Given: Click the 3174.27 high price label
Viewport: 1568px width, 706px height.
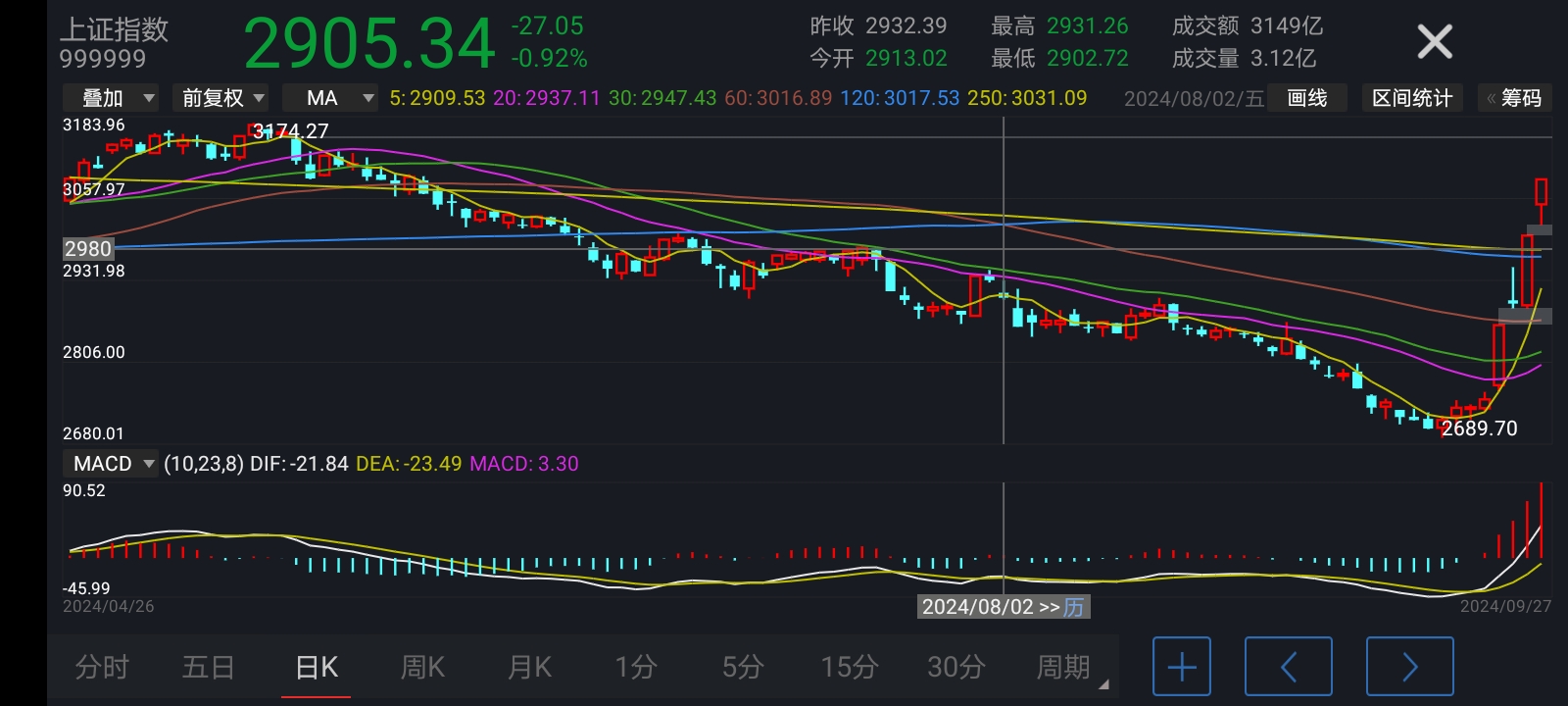Looking at the screenshot, I should (291, 130).
